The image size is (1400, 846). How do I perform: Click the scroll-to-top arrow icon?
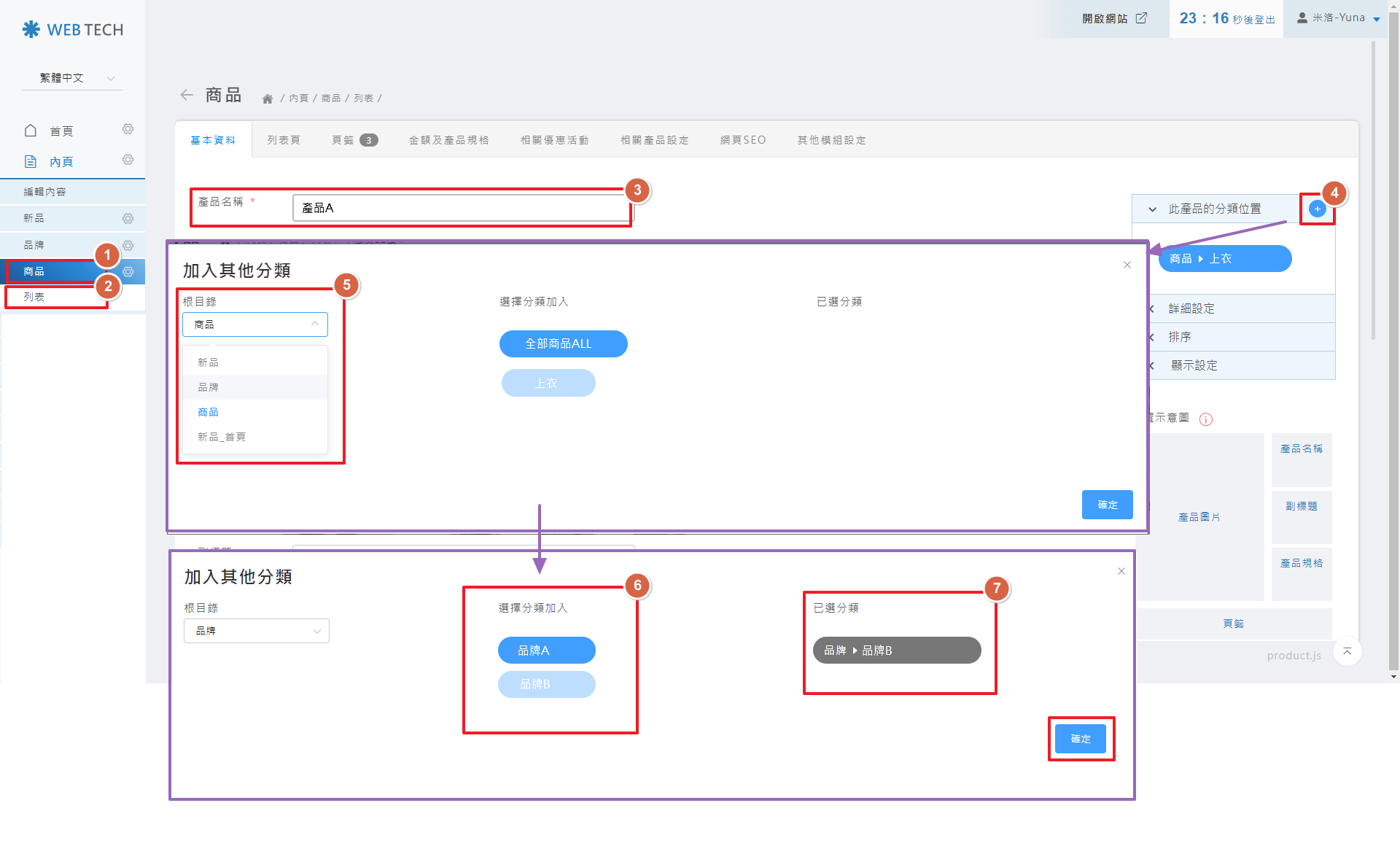[1347, 651]
